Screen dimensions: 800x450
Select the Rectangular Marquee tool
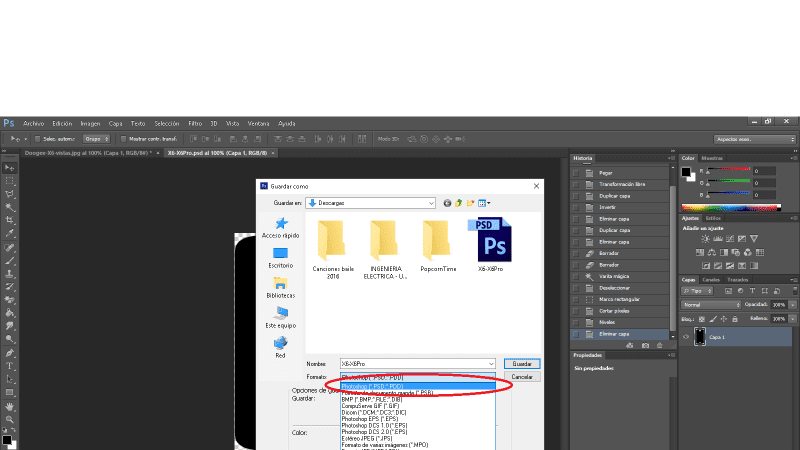pyautogui.click(x=10, y=181)
